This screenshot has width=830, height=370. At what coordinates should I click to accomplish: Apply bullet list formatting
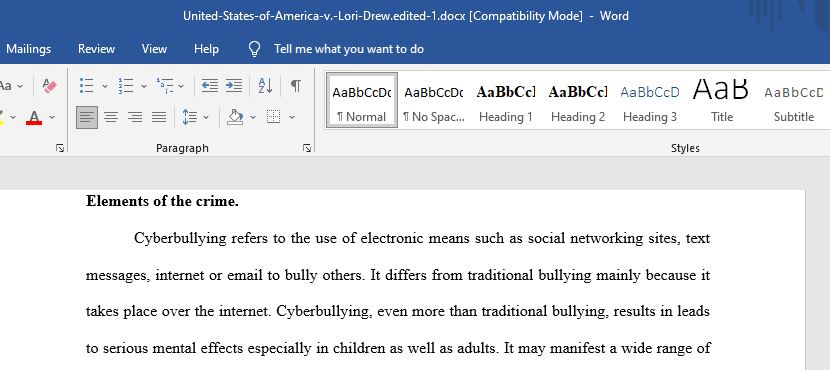[x=86, y=86]
